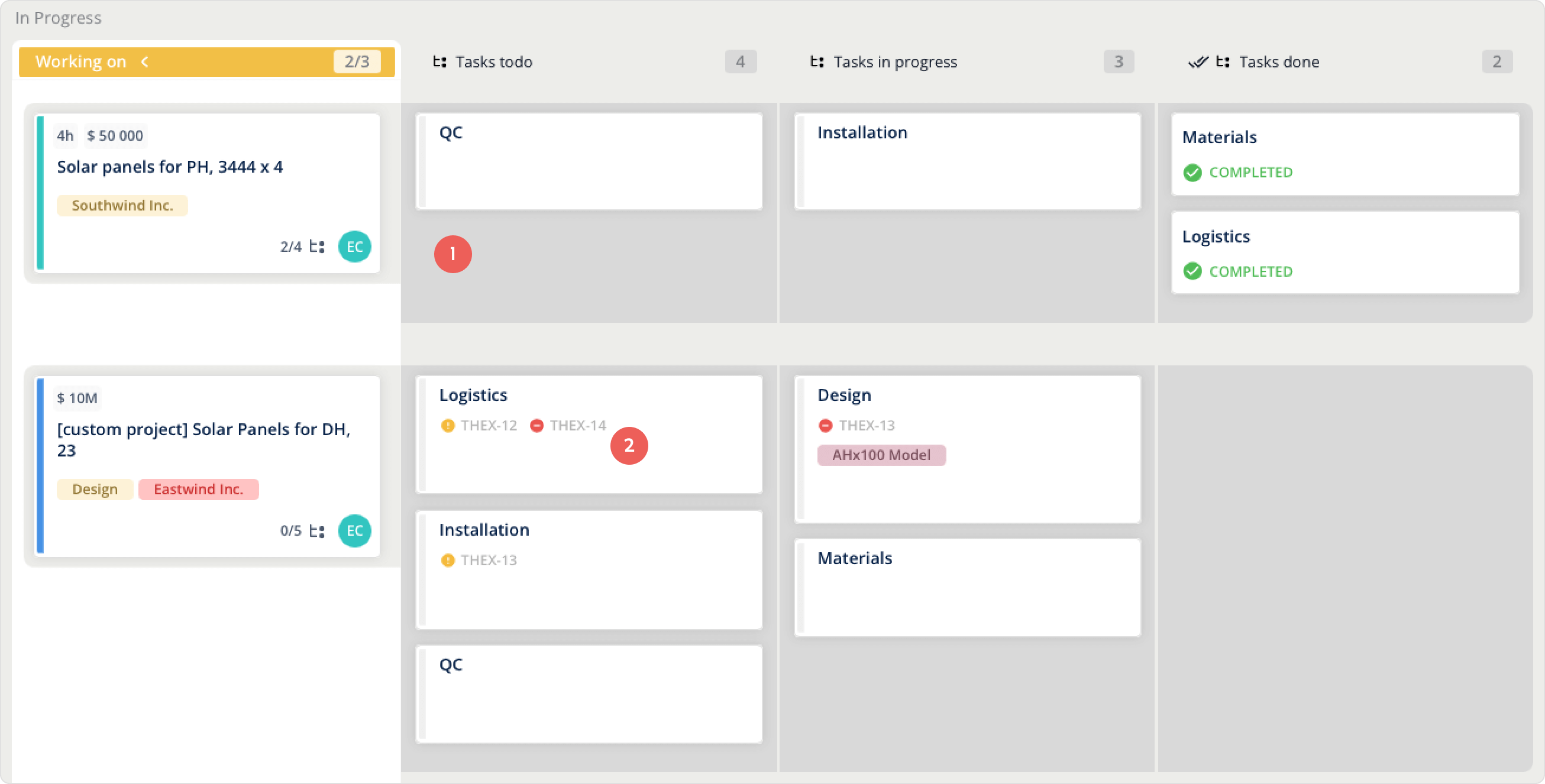Click the Tasks todo count badge 4

click(740, 61)
